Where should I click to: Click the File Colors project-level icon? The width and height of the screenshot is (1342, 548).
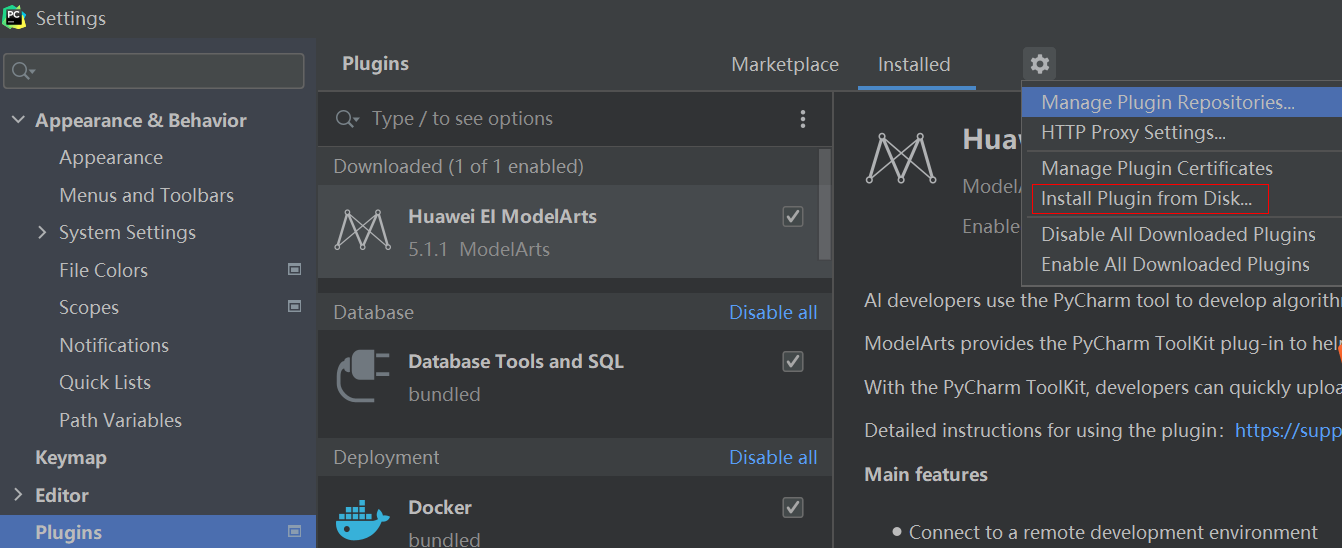(x=294, y=269)
